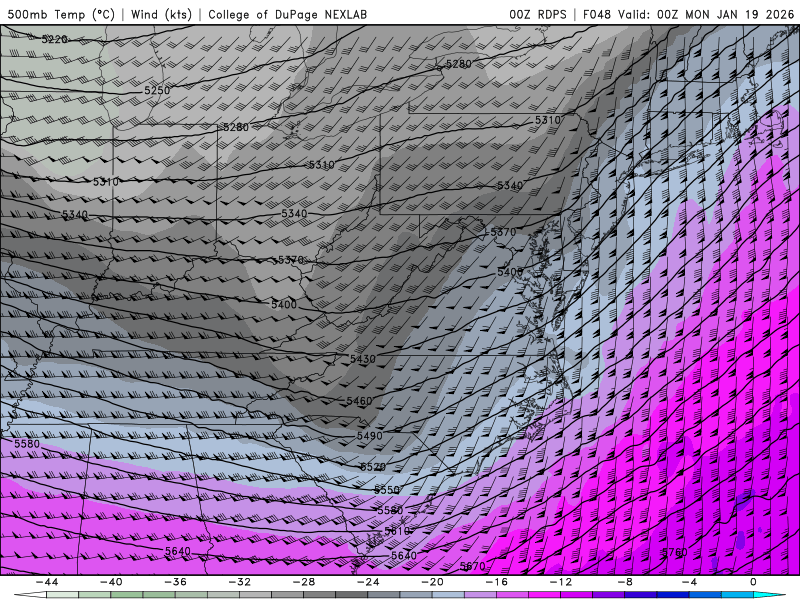Viewport: 800px width, 600px height.
Task: Click the '500mb Temp (°C)' title text
Action: (61, 14)
